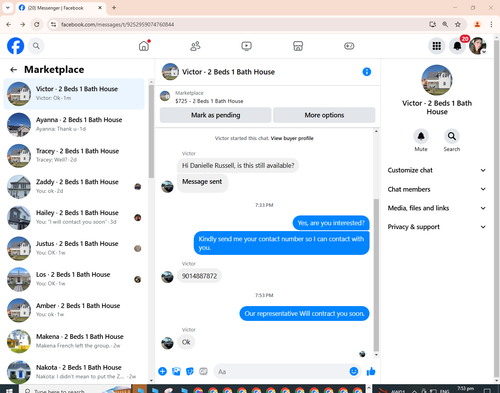Expand the Customize chat section
This screenshot has width=500, height=393.
click(x=437, y=170)
